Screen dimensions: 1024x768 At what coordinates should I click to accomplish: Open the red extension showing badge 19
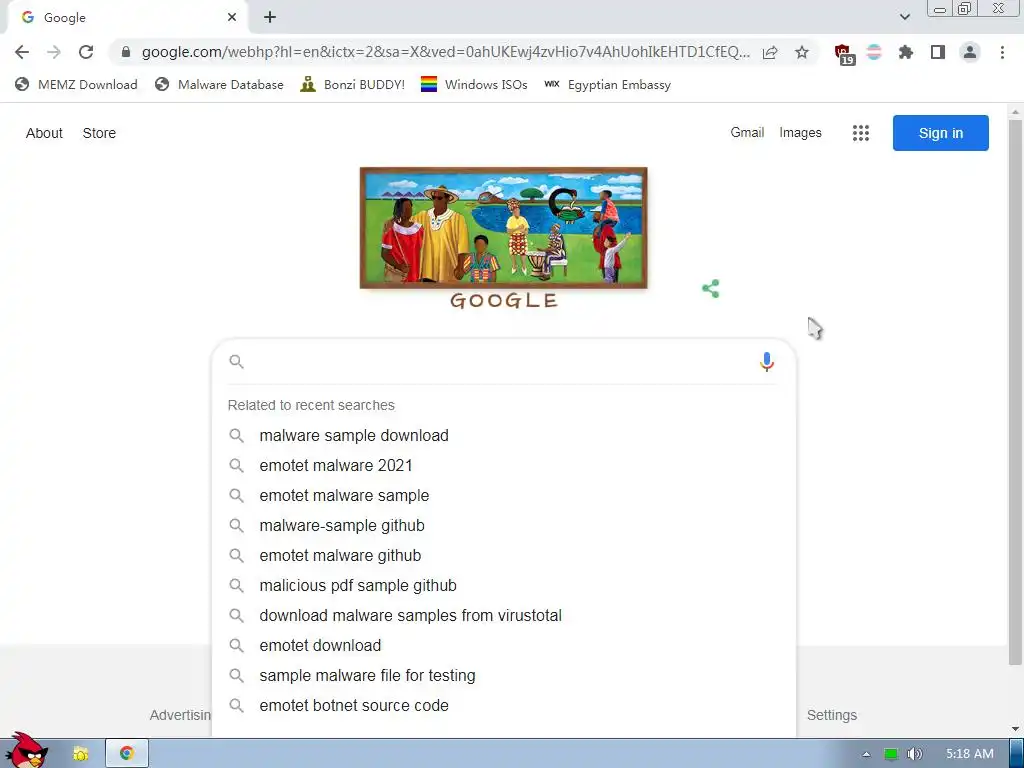(x=844, y=54)
